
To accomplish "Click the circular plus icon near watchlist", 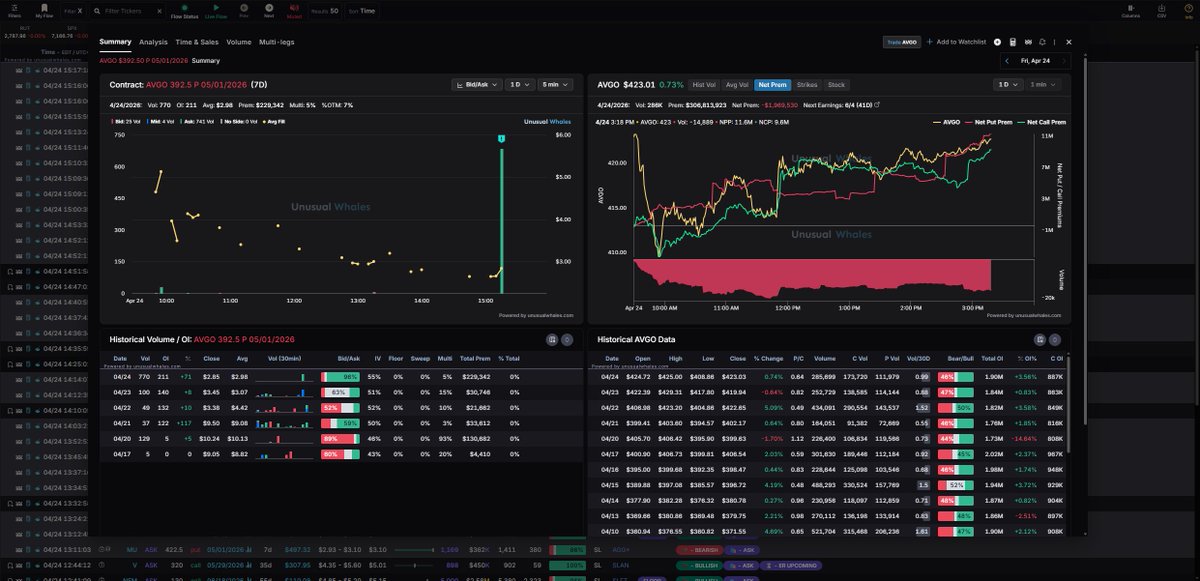I will coord(997,42).
